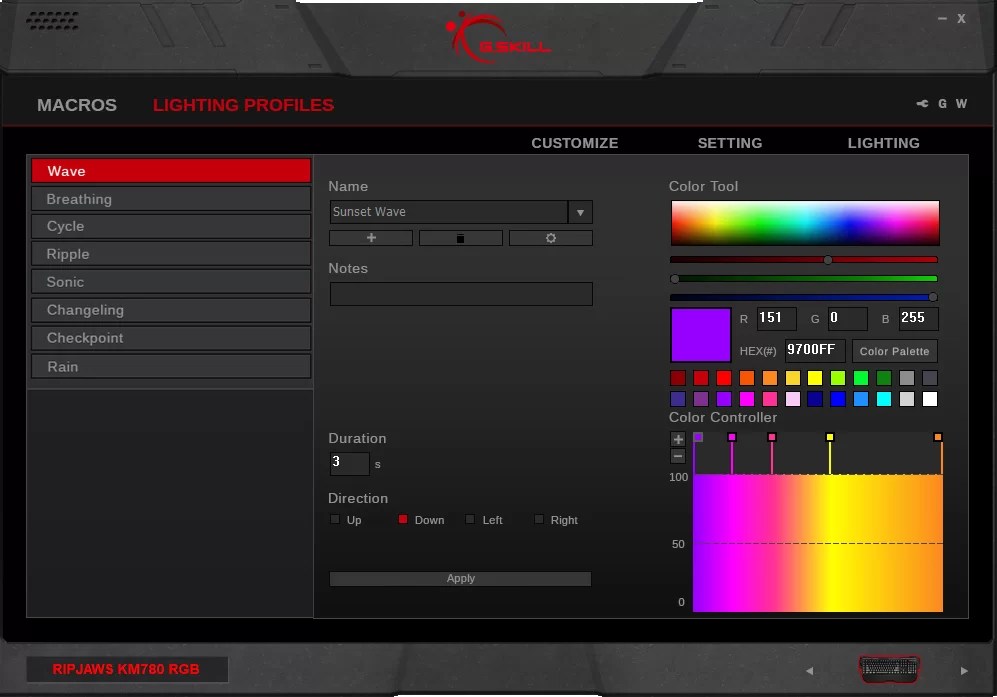Switch to the MACROS tab
The image size is (997, 697).
[x=76, y=104]
